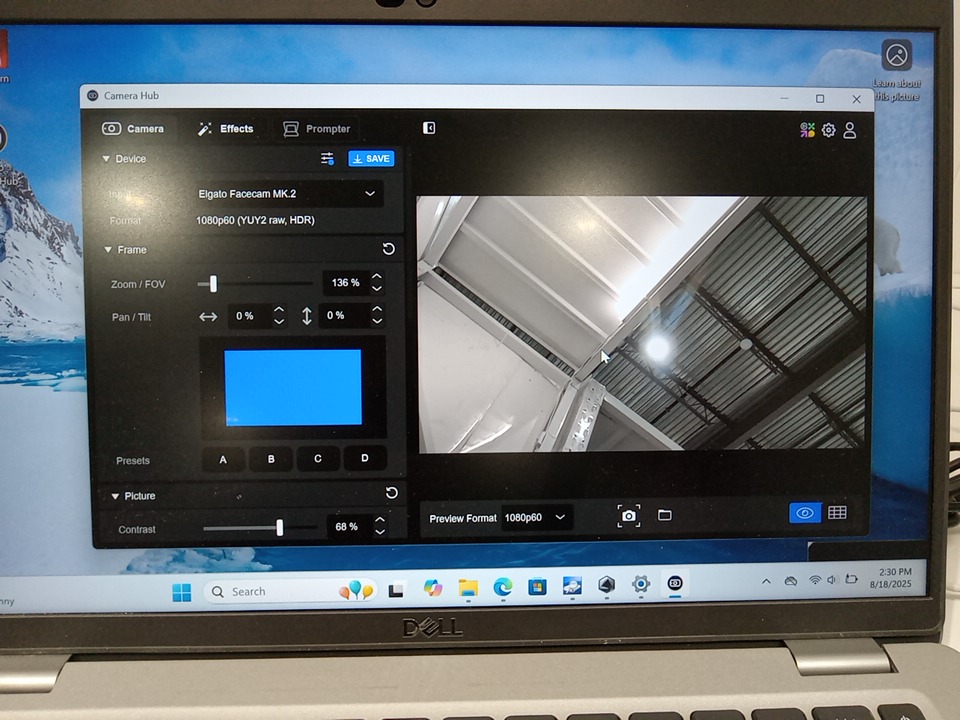
Task: Open device adjustment sliders icon
Action: 328,159
